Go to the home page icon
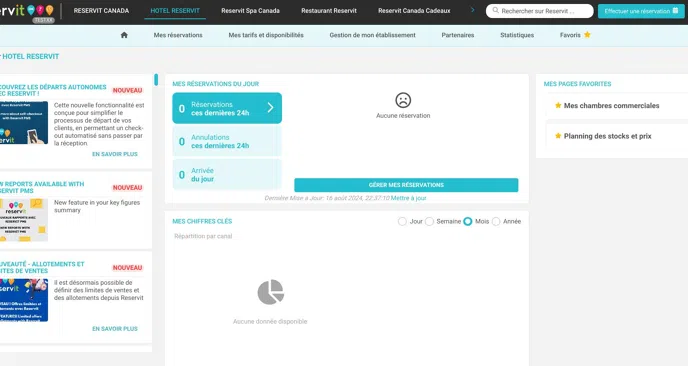 coord(124,35)
